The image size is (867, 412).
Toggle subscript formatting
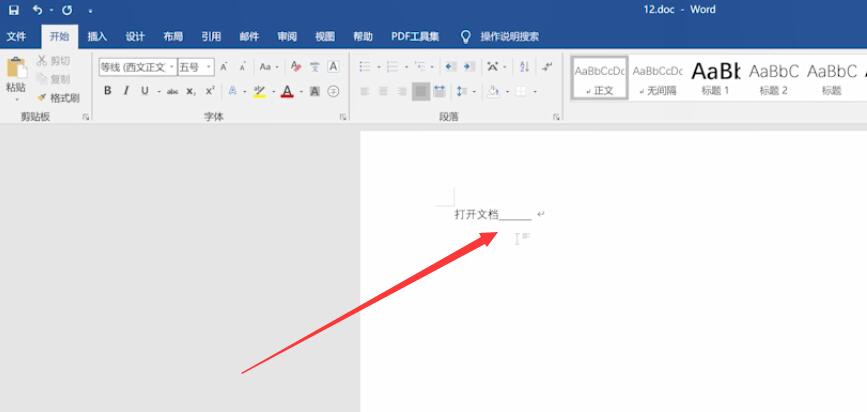pyautogui.click(x=191, y=91)
